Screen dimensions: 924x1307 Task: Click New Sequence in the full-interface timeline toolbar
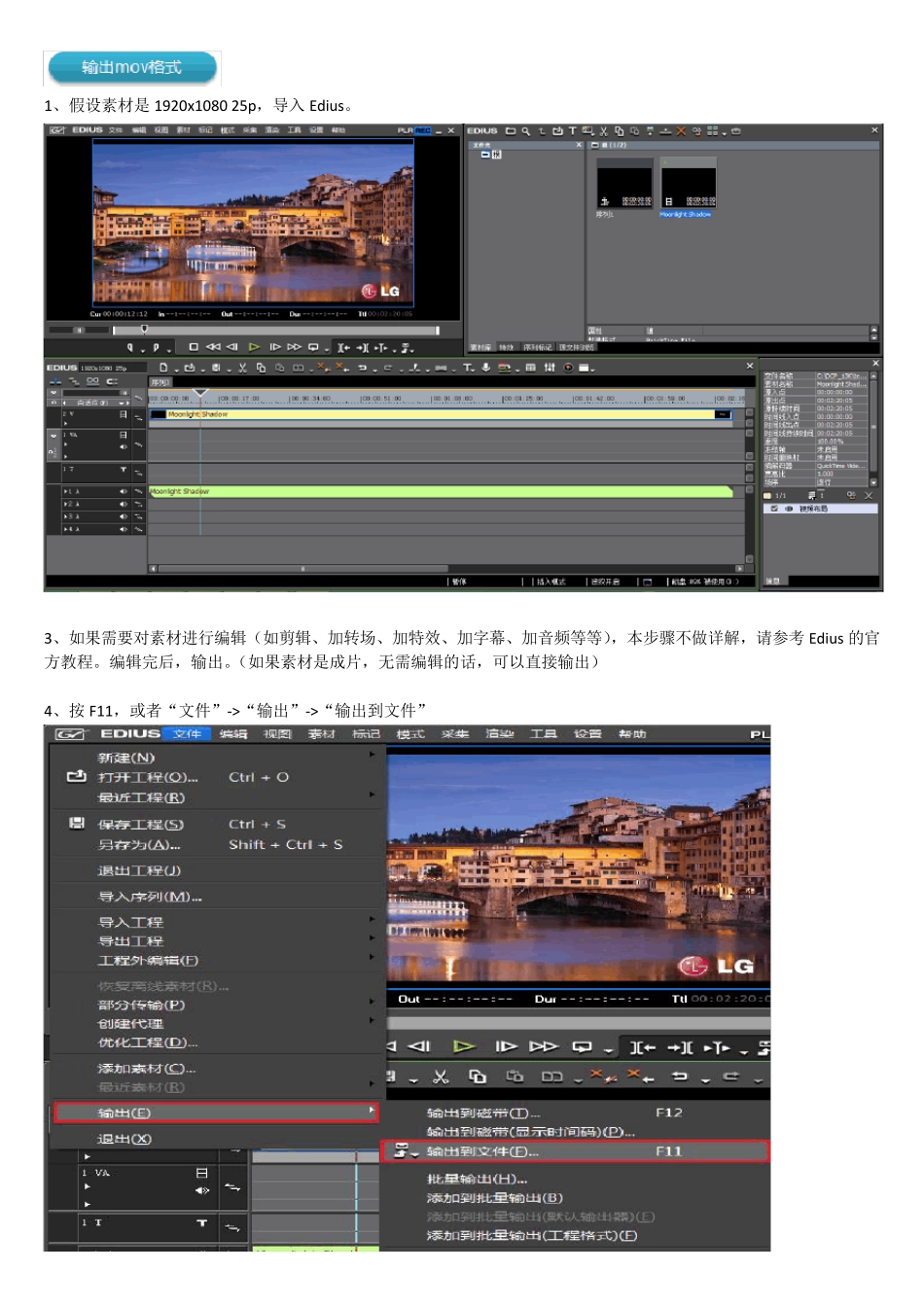(163, 368)
